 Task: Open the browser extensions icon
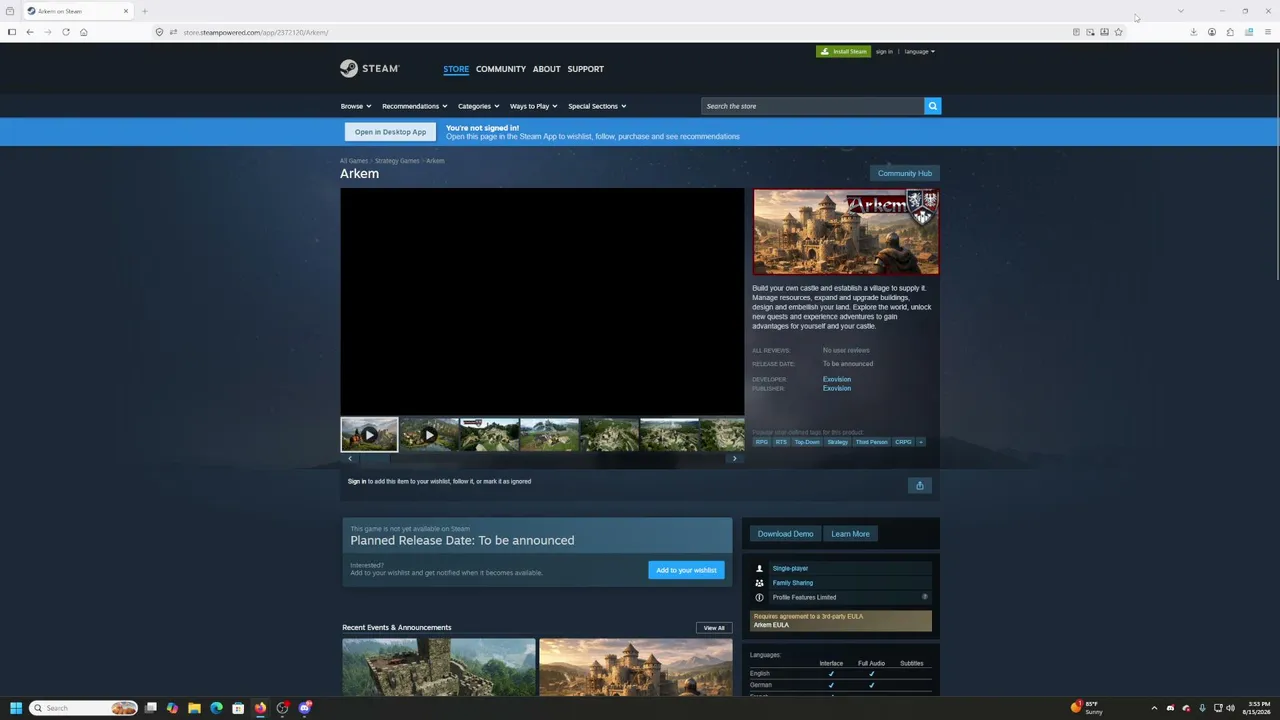pyautogui.click(x=1230, y=32)
